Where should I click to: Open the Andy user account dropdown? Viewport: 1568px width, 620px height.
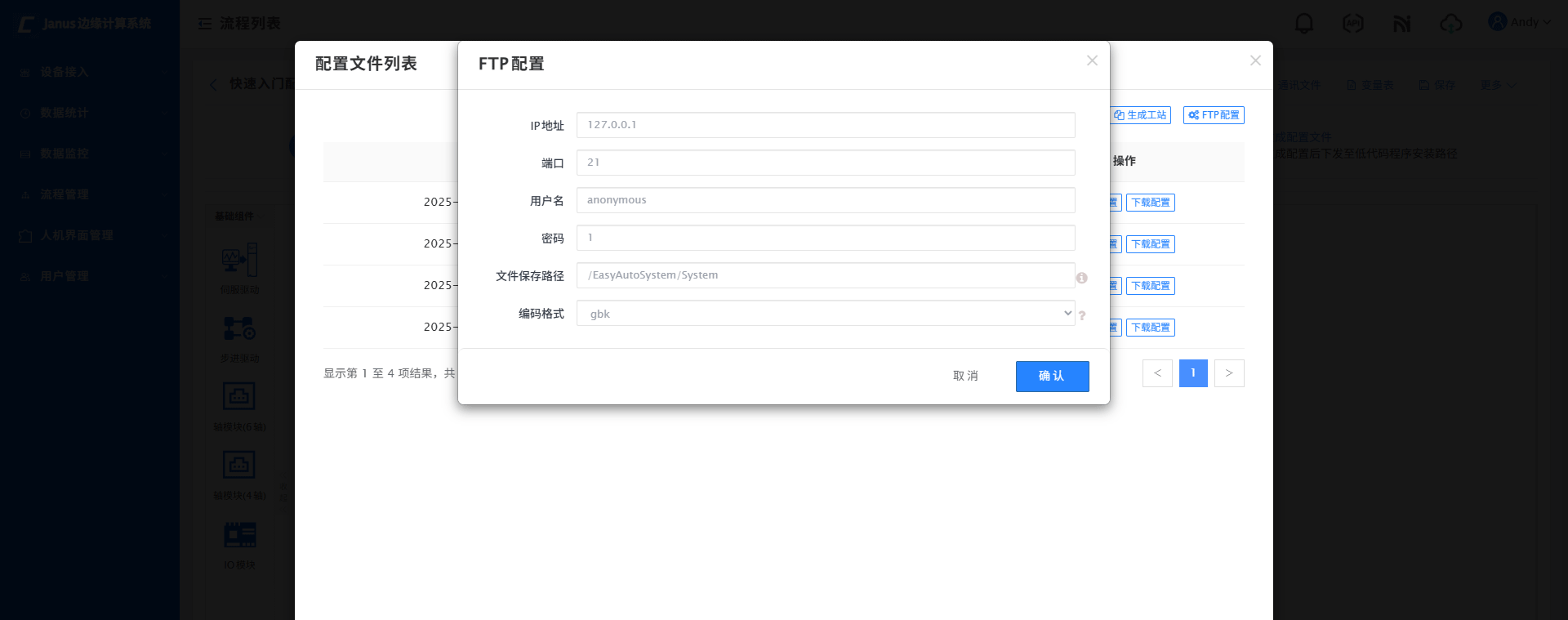point(1519,22)
